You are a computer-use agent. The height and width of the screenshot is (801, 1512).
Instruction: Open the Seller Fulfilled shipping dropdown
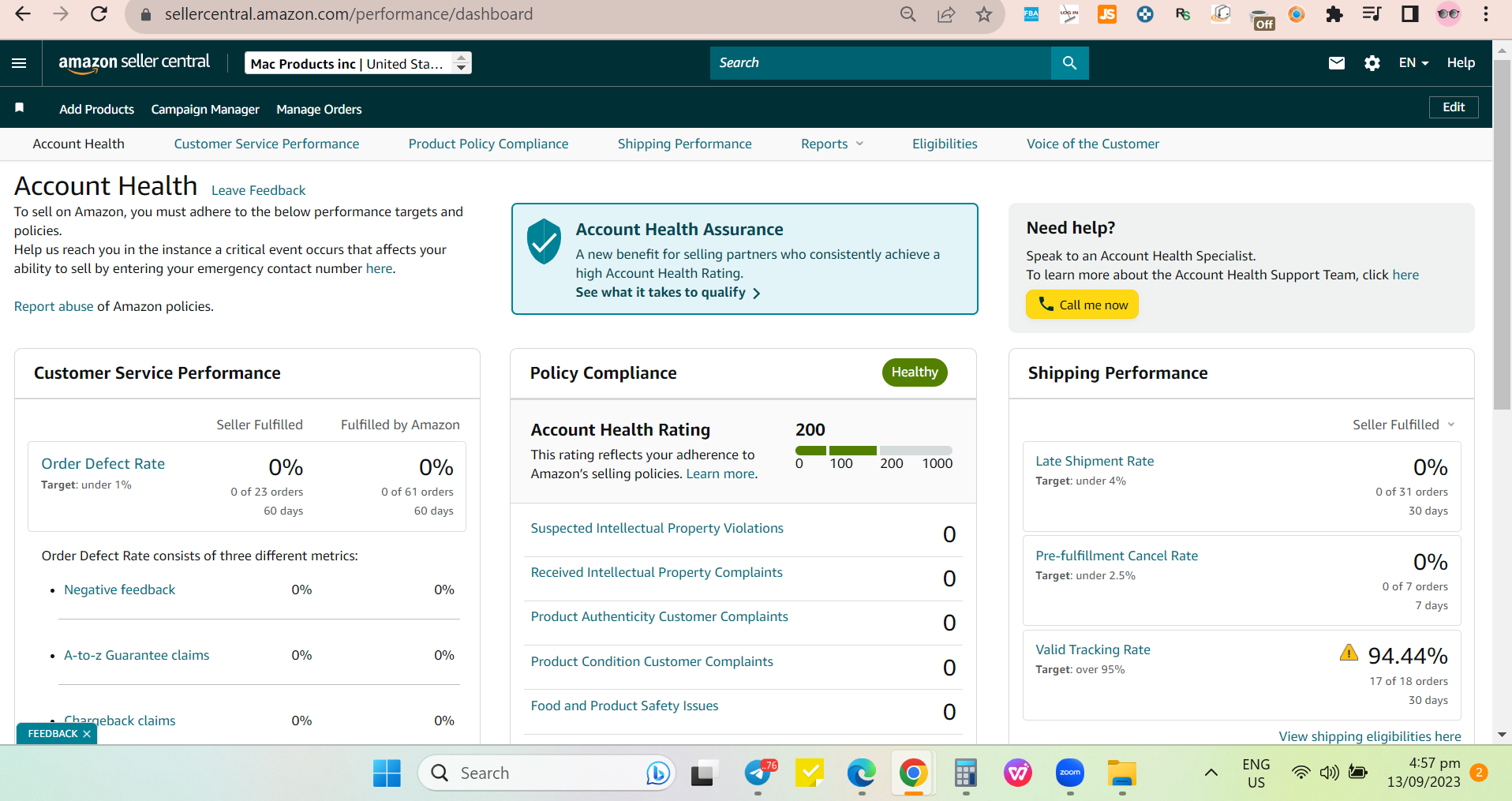[1404, 425]
